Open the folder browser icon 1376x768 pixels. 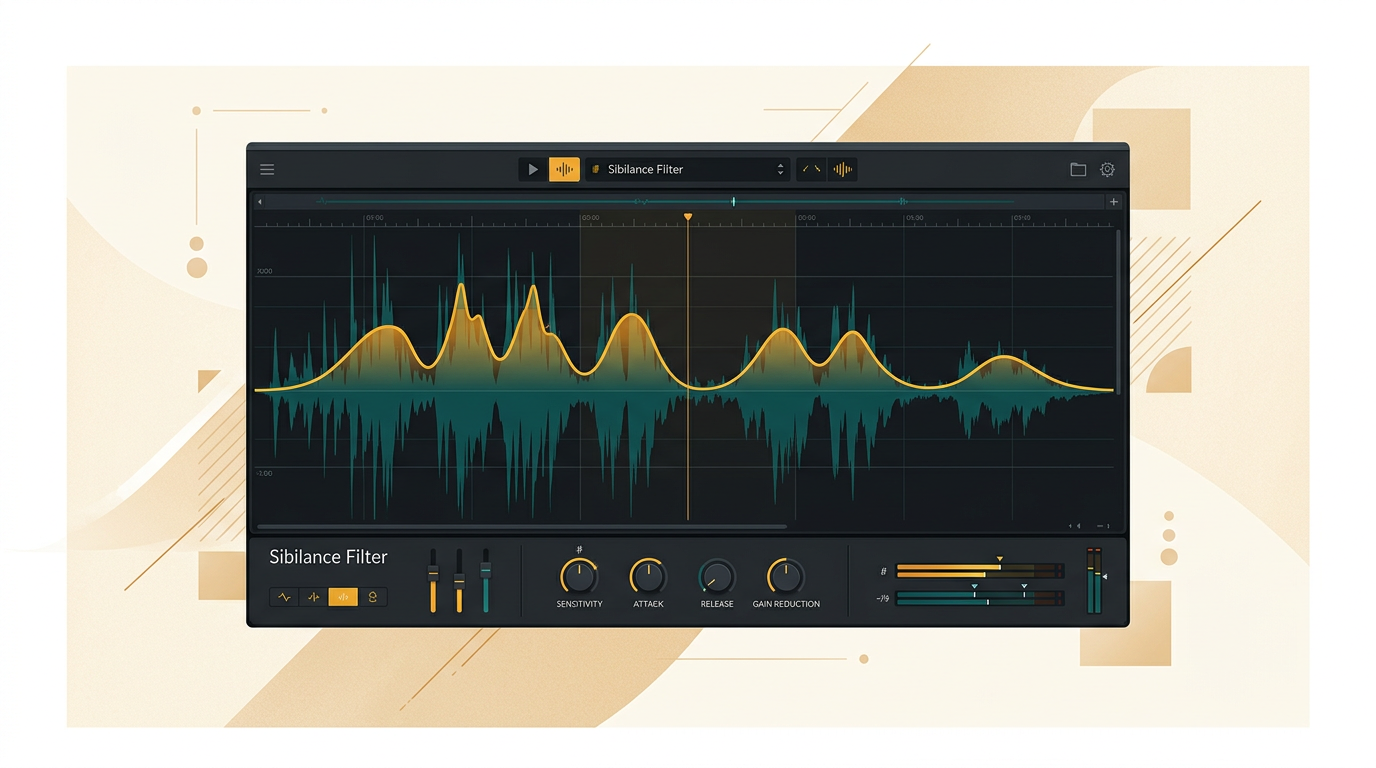coord(1078,170)
